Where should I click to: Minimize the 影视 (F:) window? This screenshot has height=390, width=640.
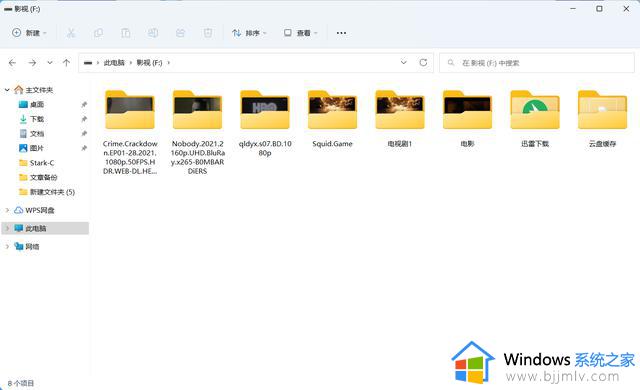click(x=573, y=9)
